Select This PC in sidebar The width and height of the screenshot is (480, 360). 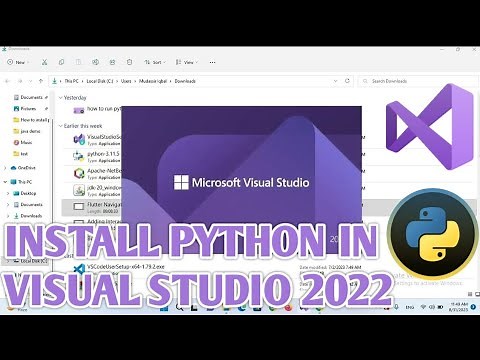(22, 182)
